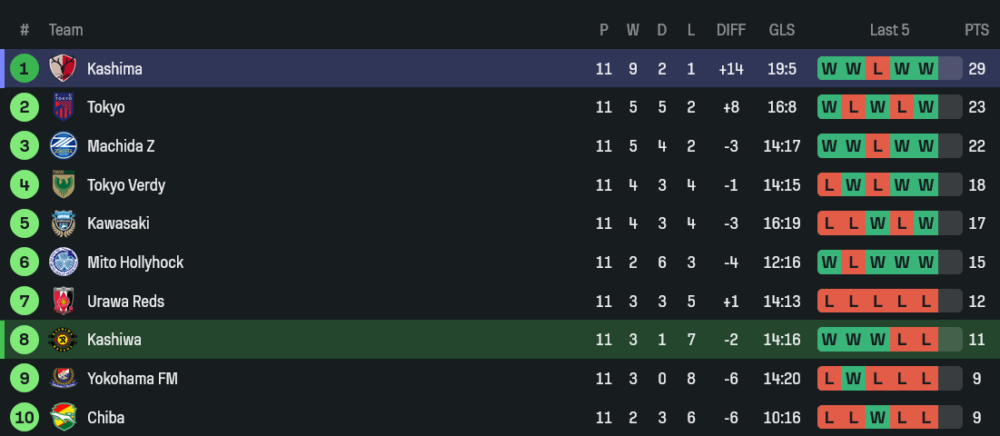Click the Kashima club crest icon
The image size is (1000, 436).
(x=63, y=69)
